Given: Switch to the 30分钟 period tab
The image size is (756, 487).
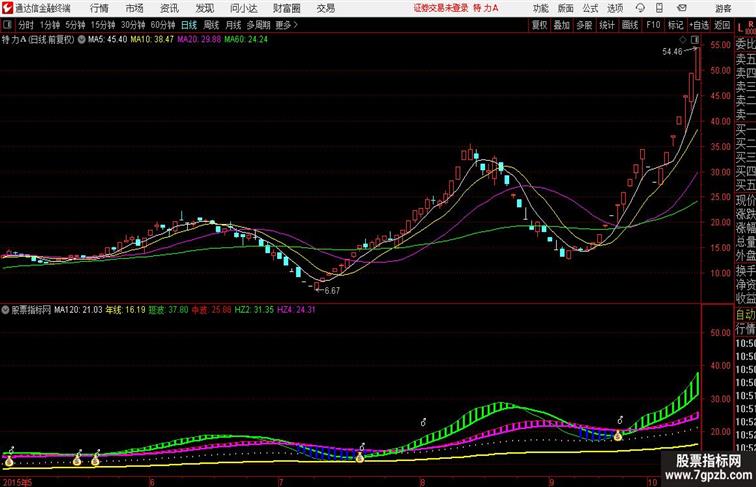Looking at the screenshot, I should [x=133, y=25].
